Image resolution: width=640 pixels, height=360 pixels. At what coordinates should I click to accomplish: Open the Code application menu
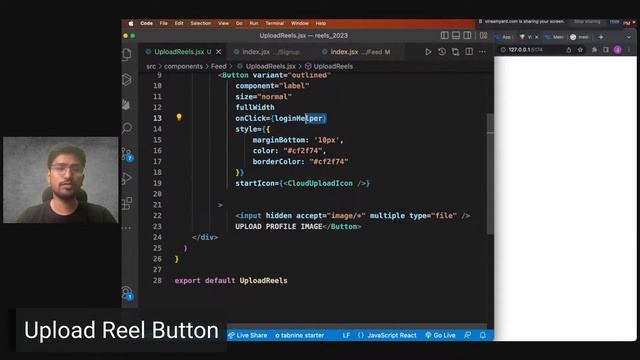(147, 23)
